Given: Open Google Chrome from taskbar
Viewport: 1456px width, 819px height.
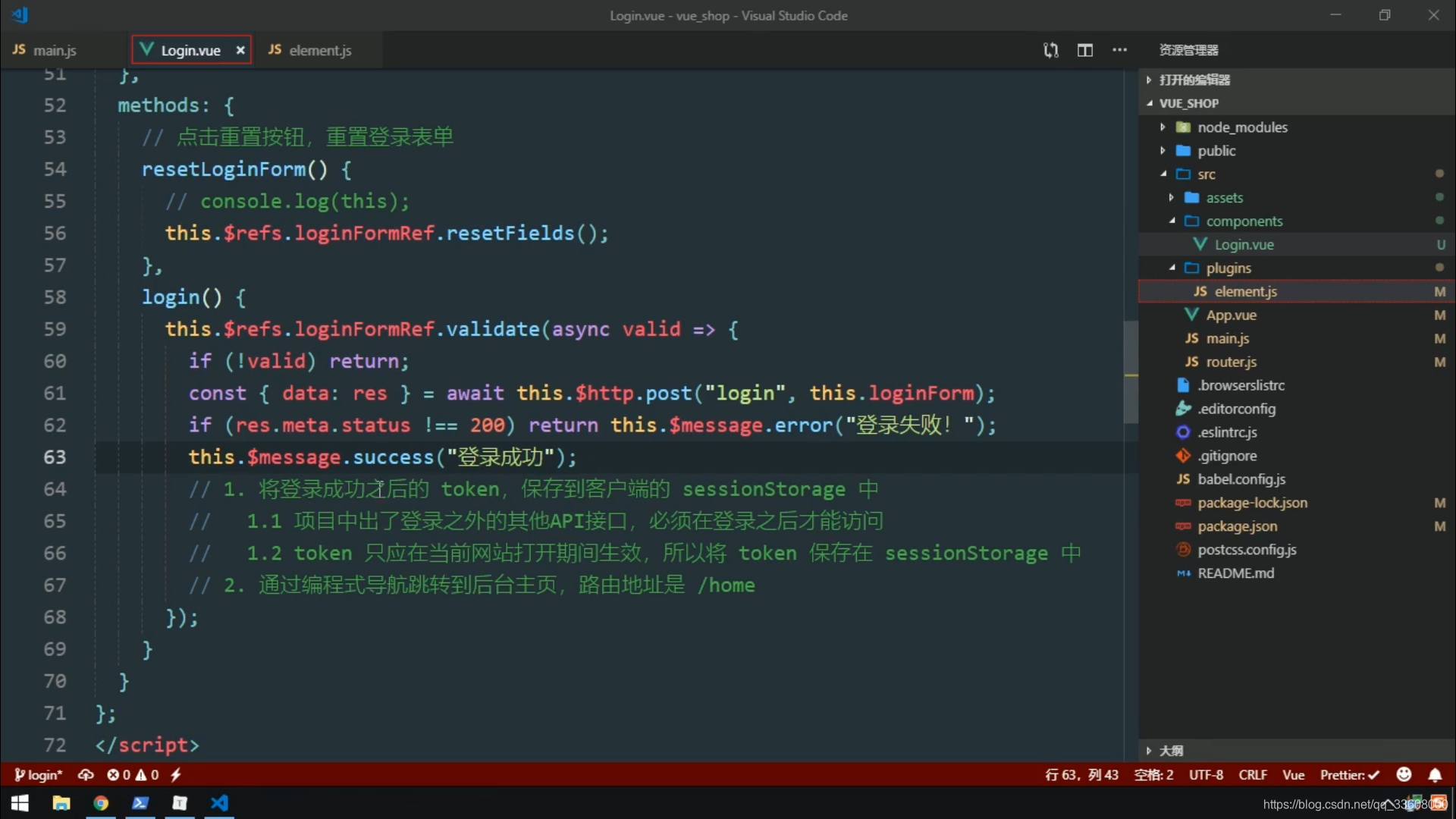Looking at the screenshot, I should coord(100,803).
